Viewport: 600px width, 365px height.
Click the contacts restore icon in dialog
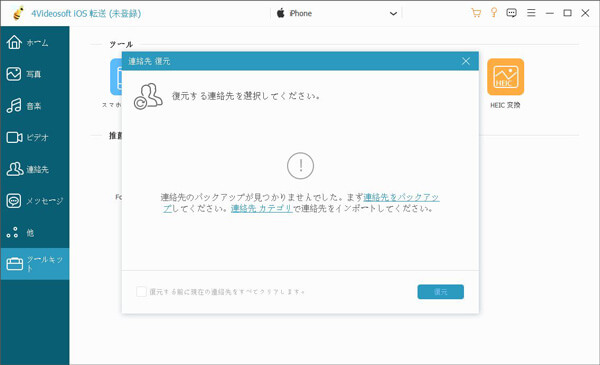point(148,96)
